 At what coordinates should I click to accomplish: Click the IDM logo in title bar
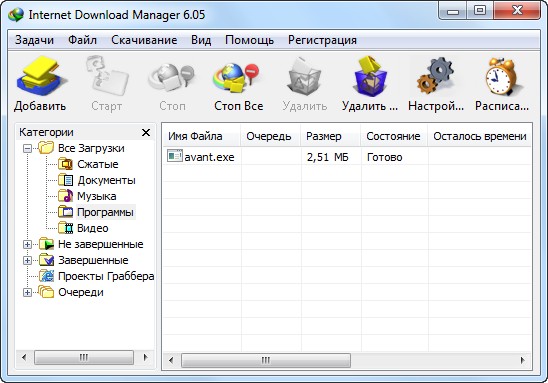click(x=15, y=15)
